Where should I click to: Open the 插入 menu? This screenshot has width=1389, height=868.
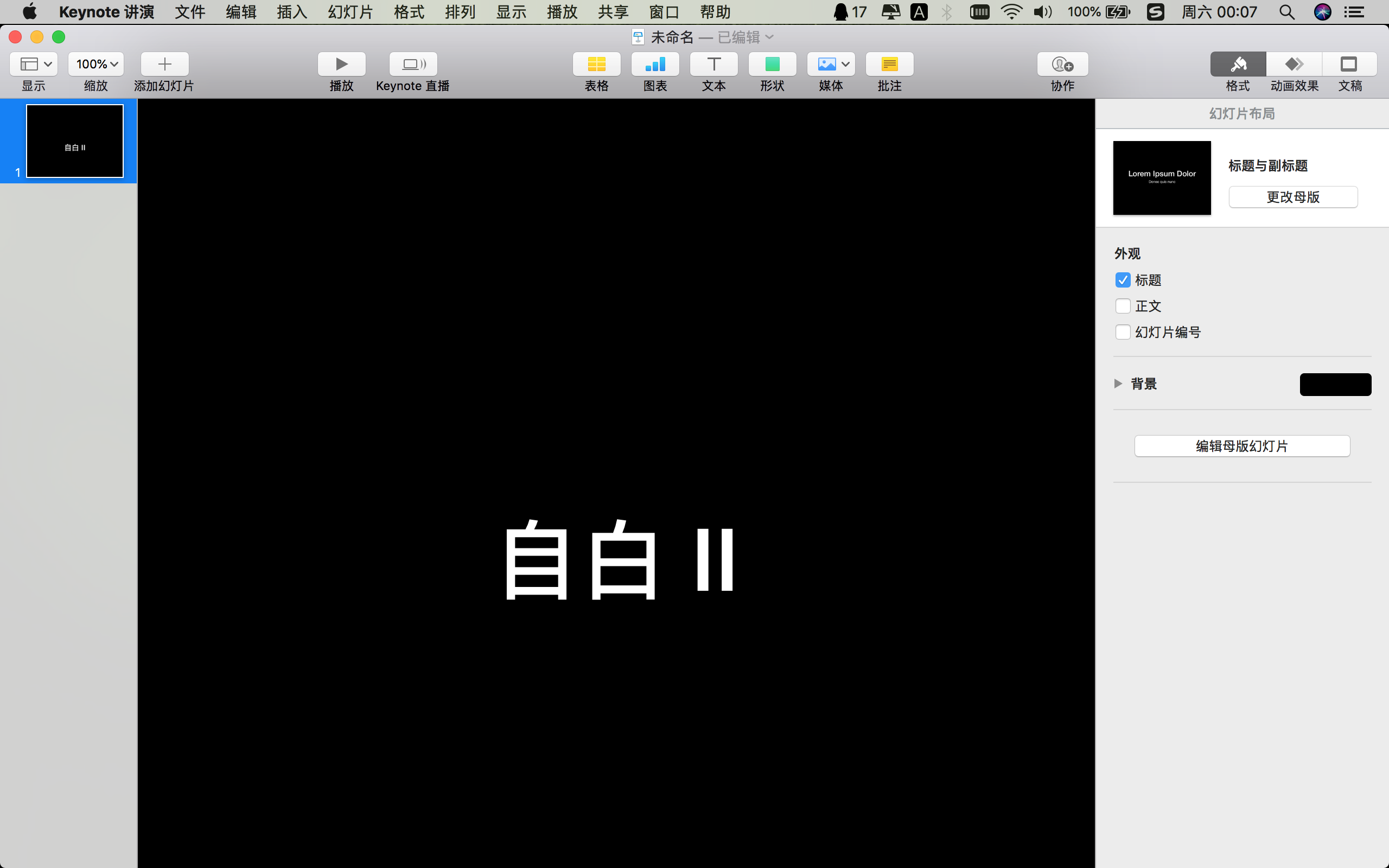pyautogui.click(x=292, y=12)
